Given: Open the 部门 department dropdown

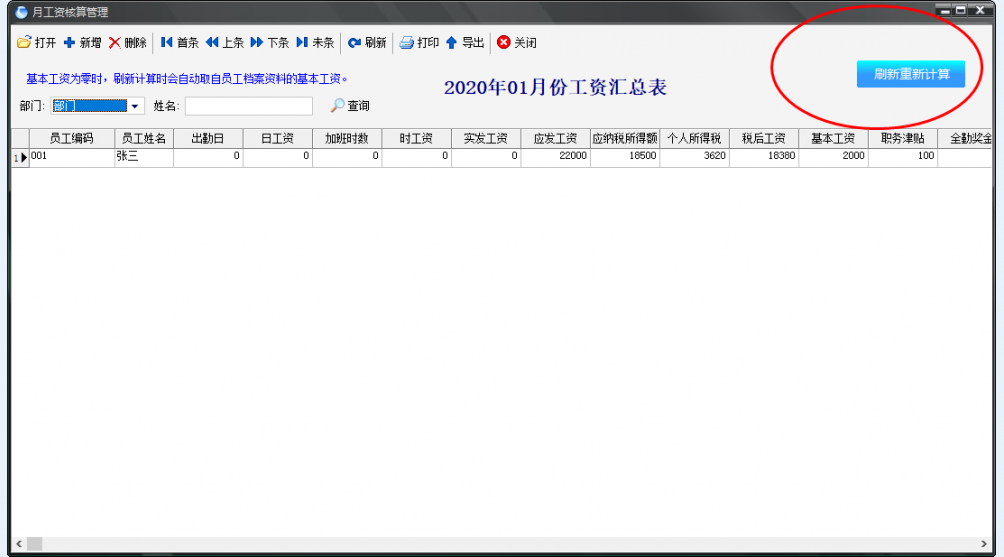Looking at the screenshot, I should point(134,106).
